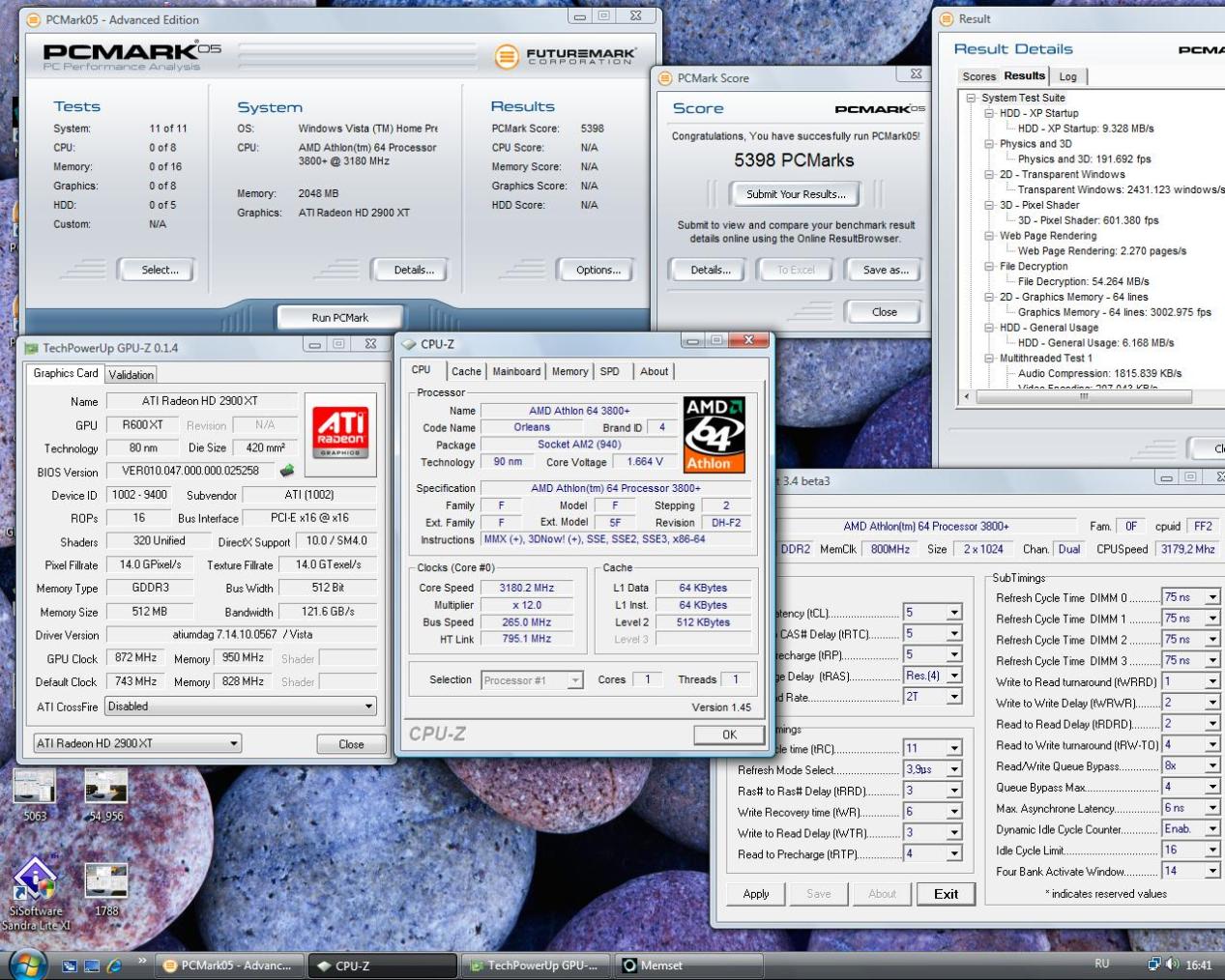
Task: Click the RU language indicator in tray
Action: (x=1101, y=965)
